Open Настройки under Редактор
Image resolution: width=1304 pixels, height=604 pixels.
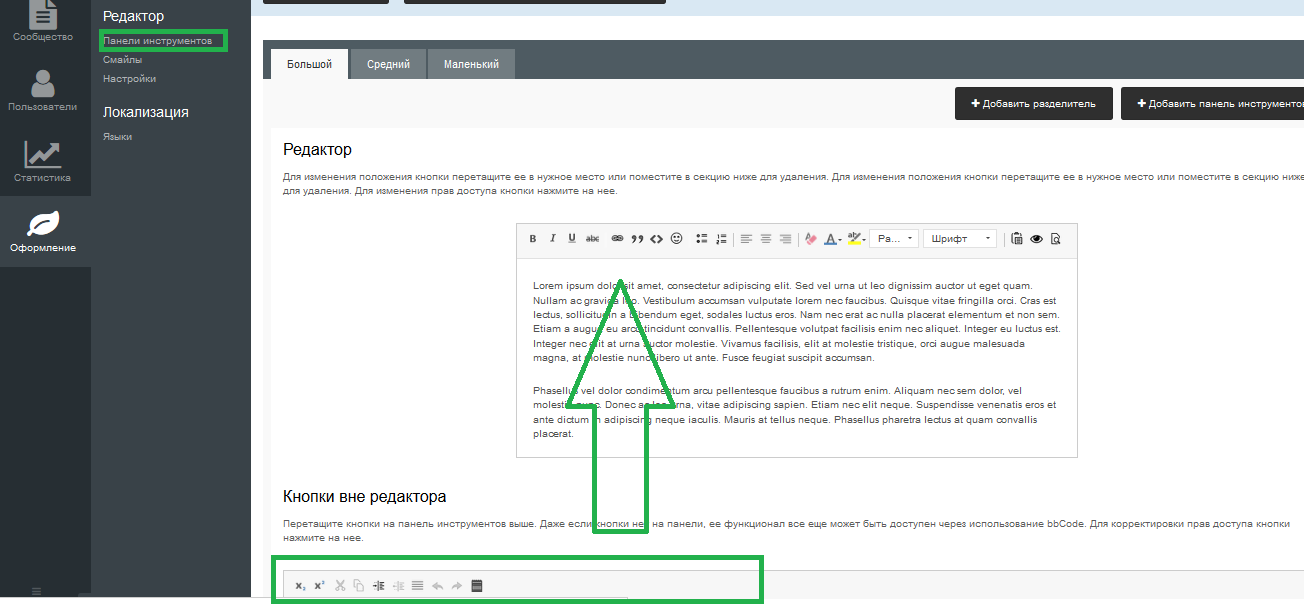click(129, 79)
